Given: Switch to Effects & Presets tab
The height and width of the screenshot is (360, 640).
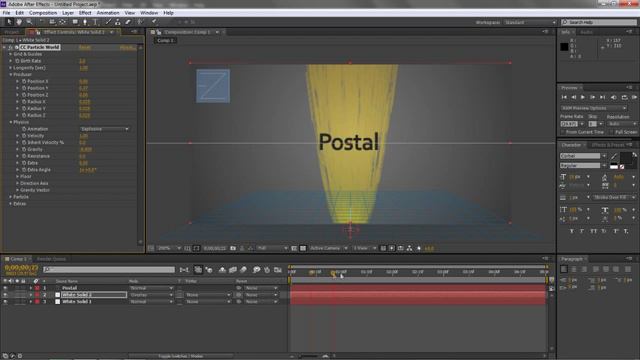Looking at the screenshot, I should point(608,145).
